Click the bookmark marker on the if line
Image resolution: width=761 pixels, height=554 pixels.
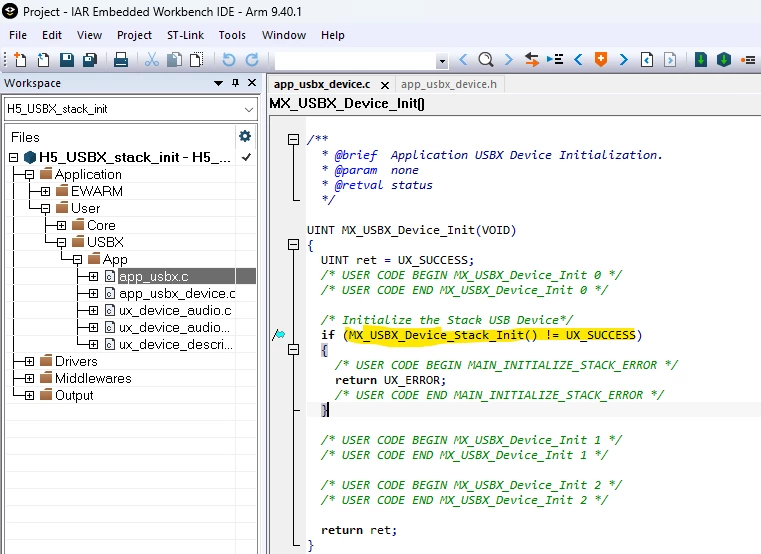[x=279, y=335]
